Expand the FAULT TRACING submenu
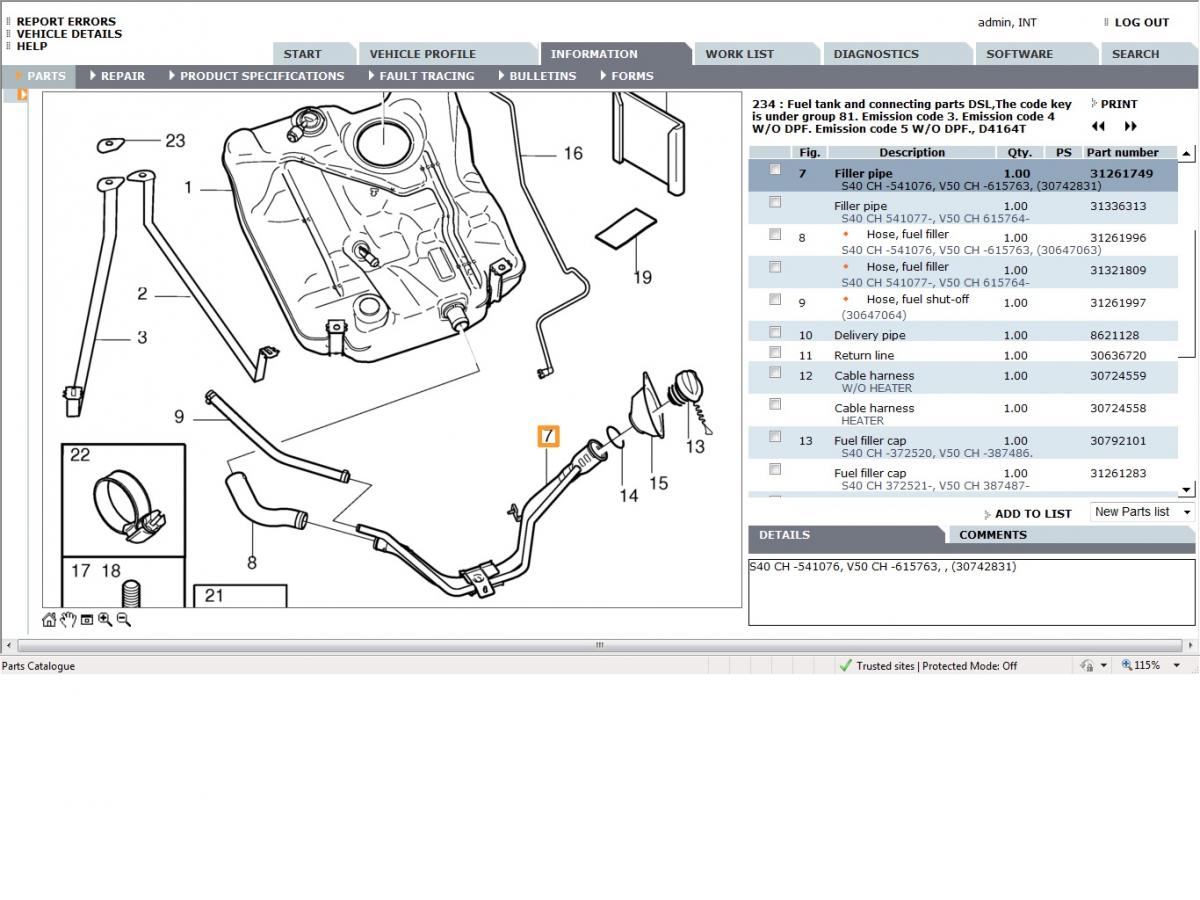The image size is (1200, 900). [421, 76]
